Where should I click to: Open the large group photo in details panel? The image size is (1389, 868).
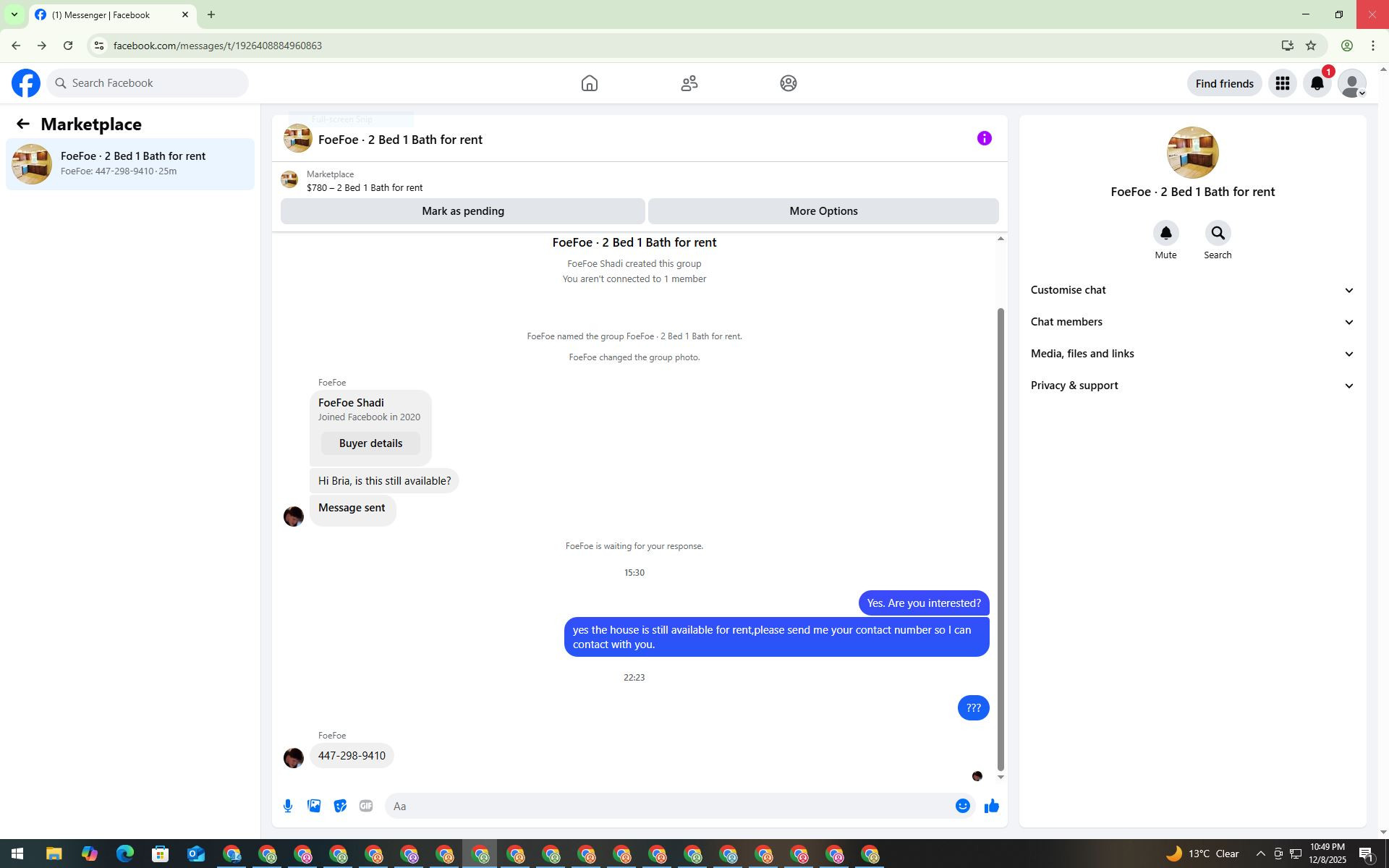1192,153
